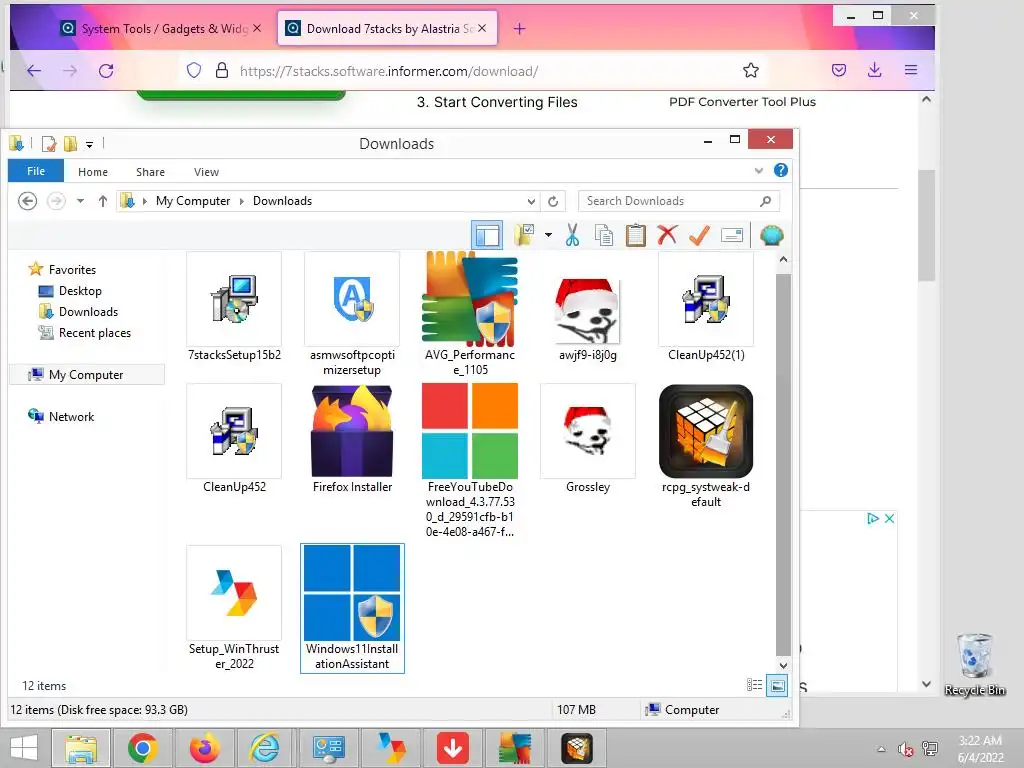The width and height of the screenshot is (1024, 768).
Task: Reload the Firefox page
Action: tap(106, 71)
